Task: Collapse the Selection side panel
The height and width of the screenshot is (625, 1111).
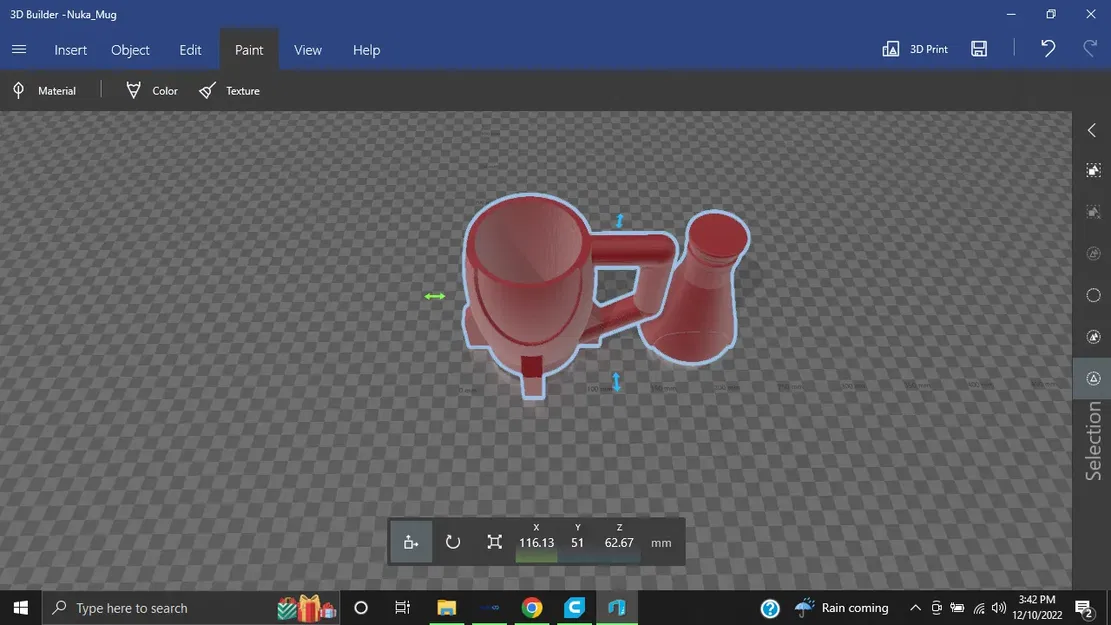Action: pos(1092,131)
